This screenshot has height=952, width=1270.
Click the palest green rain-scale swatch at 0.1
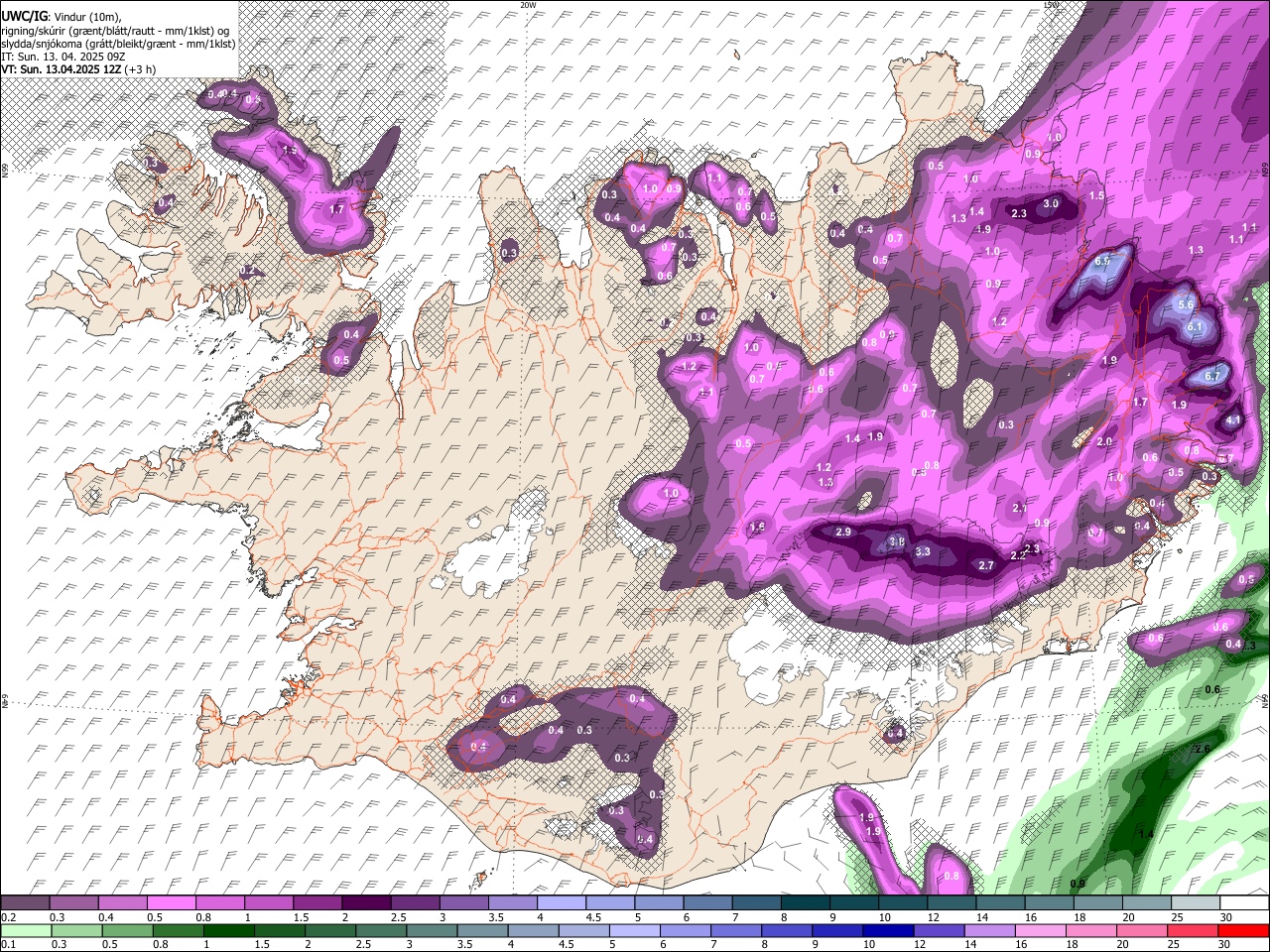[26, 930]
